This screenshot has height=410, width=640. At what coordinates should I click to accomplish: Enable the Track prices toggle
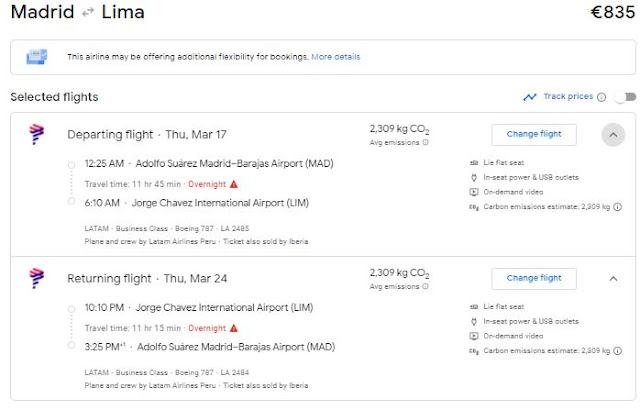[x=625, y=97]
